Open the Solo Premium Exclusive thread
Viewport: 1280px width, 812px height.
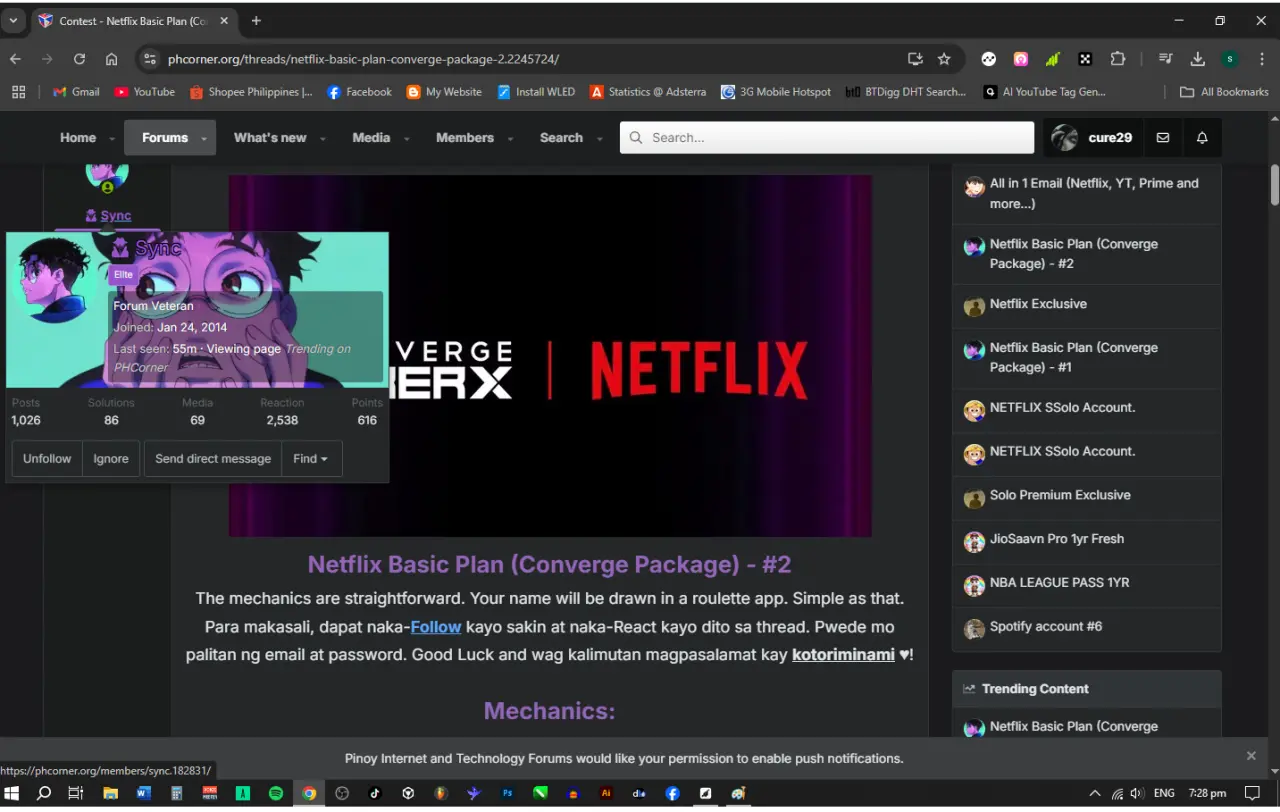[x=1060, y=495]
